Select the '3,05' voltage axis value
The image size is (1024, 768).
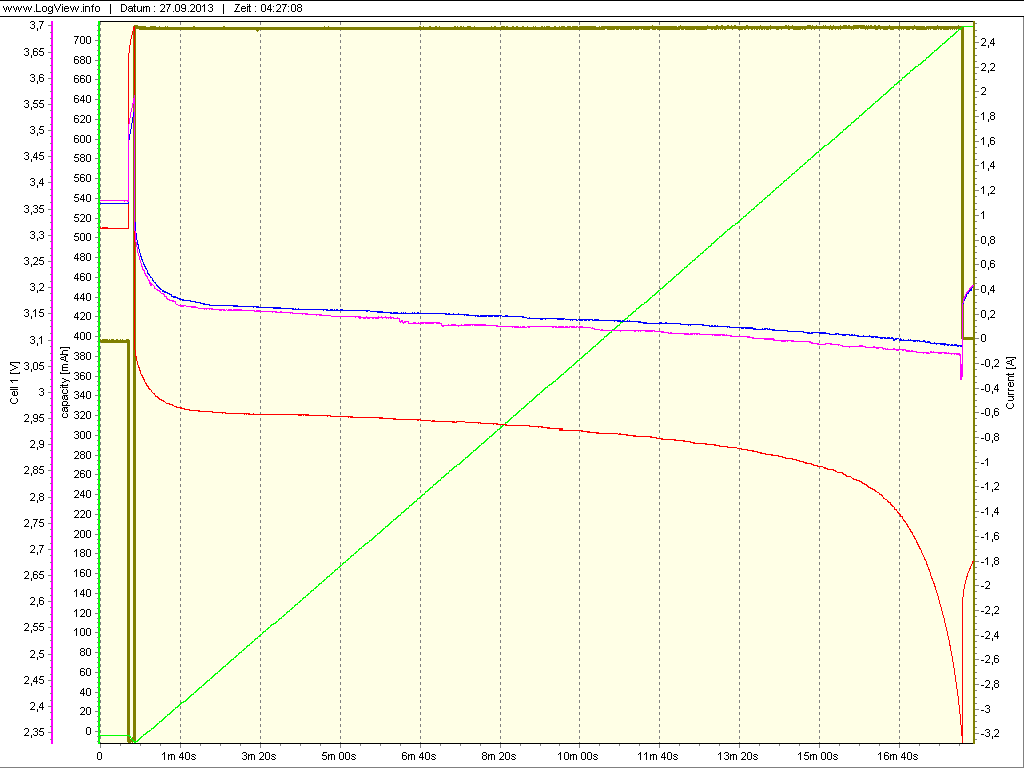(x=35, y=366)
